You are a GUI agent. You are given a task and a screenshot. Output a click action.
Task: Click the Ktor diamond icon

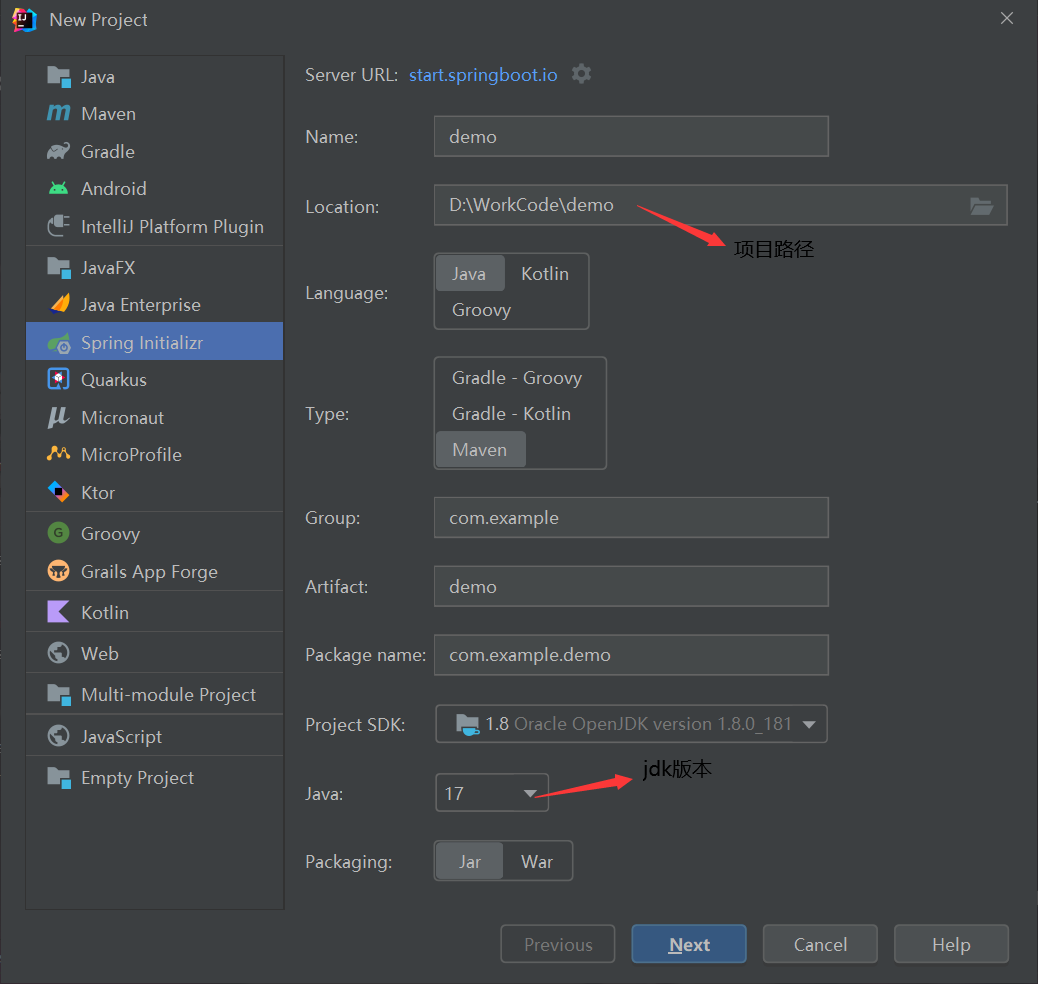click(59, 492)
